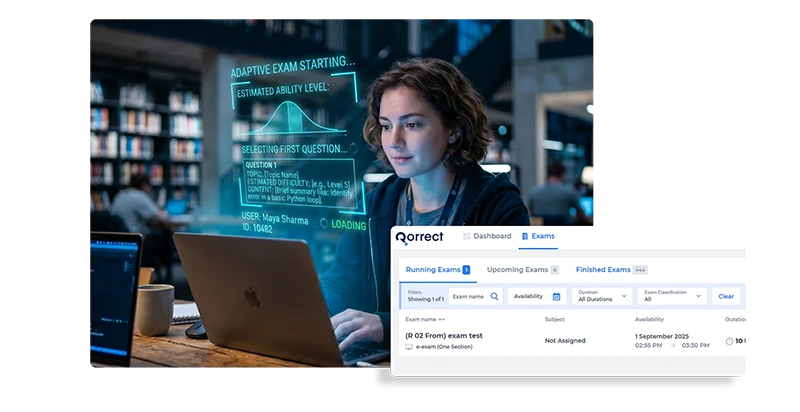Open the Duration All Durations dropdown
This screenshot has height=412, width=800.
tap(602, 296)
